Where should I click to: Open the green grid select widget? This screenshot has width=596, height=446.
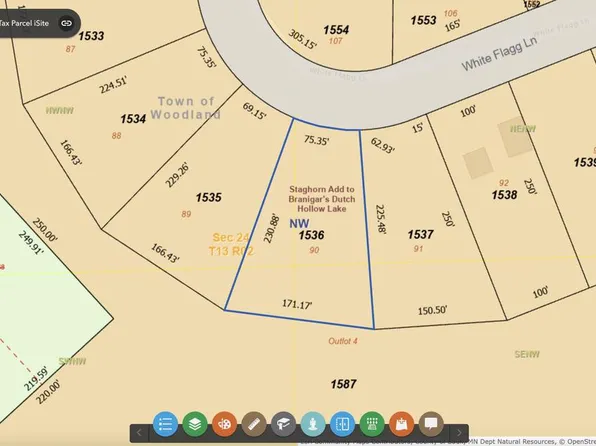[372, 424]
